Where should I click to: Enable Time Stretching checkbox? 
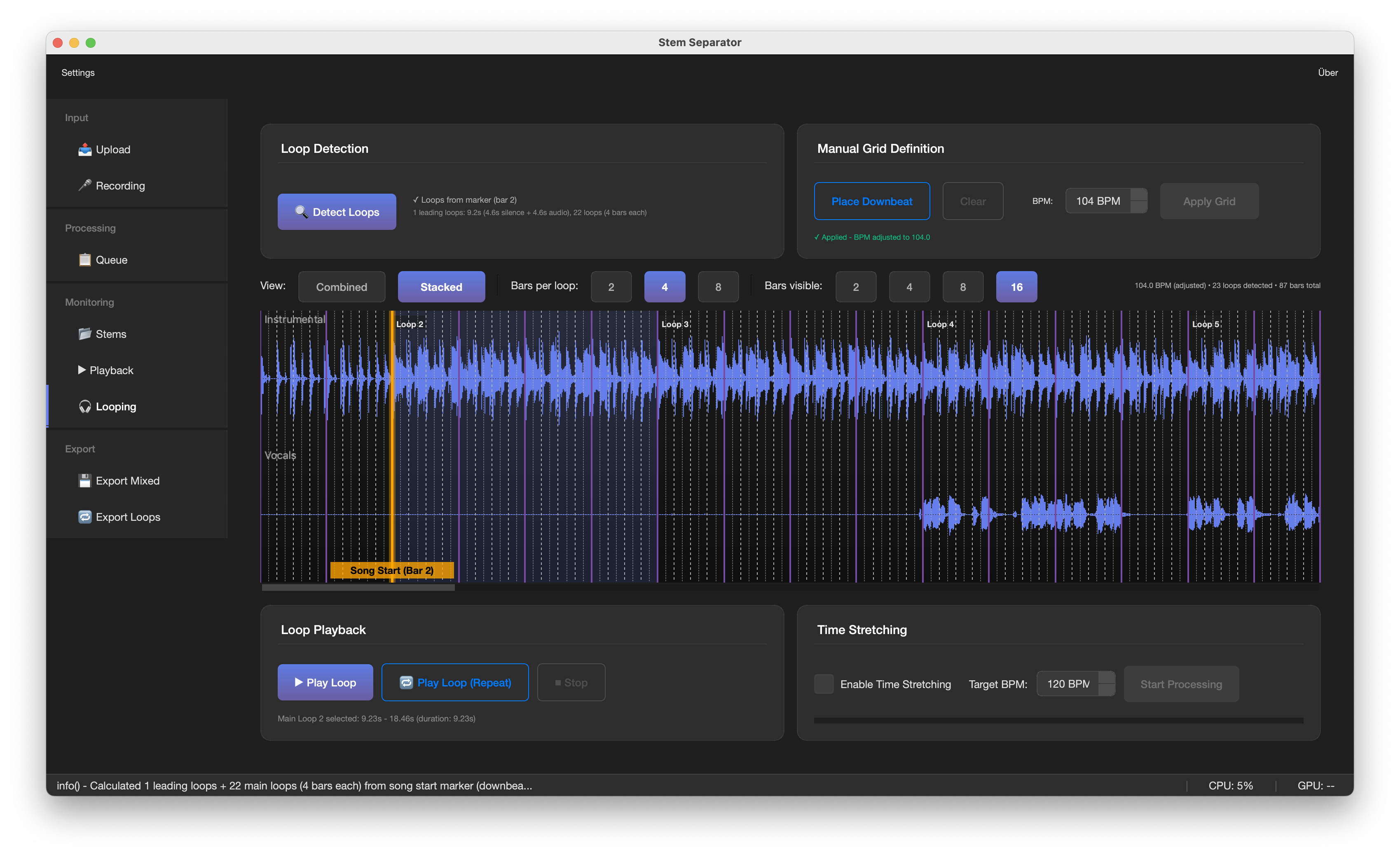click(823, 684)
